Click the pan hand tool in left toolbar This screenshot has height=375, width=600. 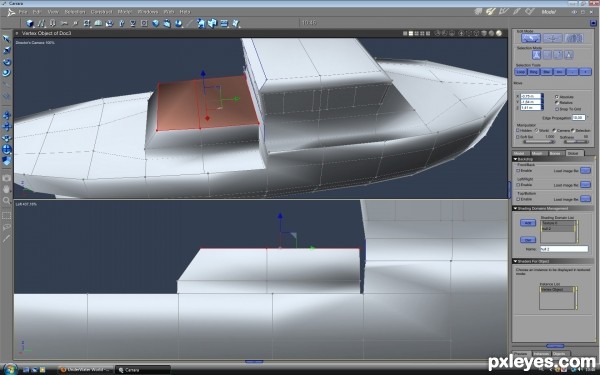pos(7,189)
